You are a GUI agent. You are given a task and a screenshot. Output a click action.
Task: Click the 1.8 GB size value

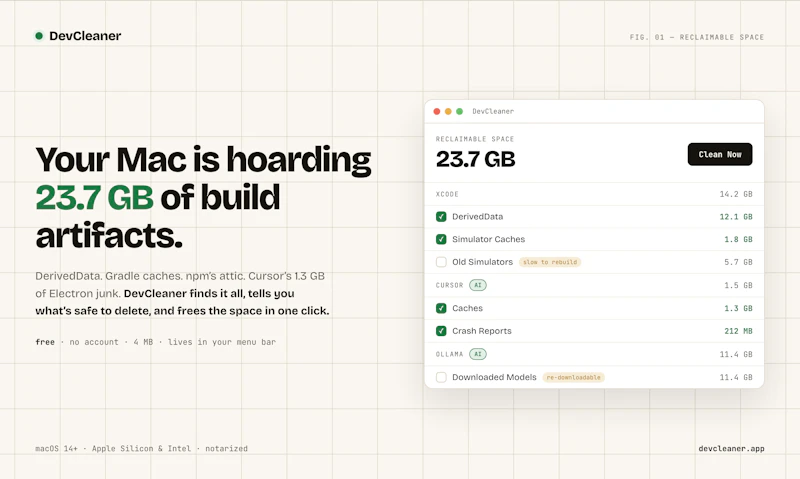tap(738, 239)
